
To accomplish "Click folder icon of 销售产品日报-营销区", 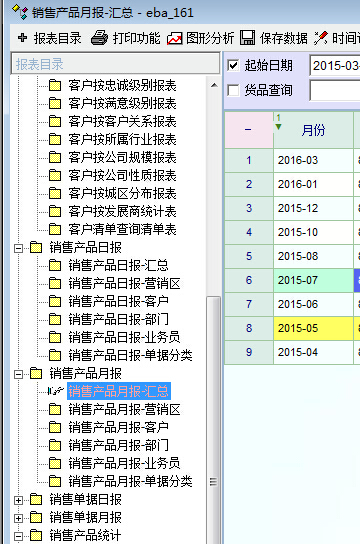I will point(55,283).
